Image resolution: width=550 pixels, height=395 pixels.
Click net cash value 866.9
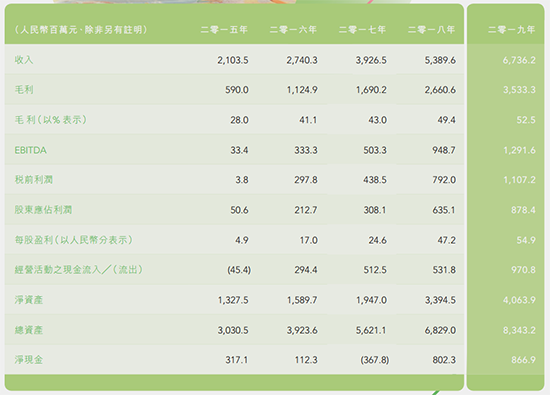pyautogui.click(x=523, y=360)
